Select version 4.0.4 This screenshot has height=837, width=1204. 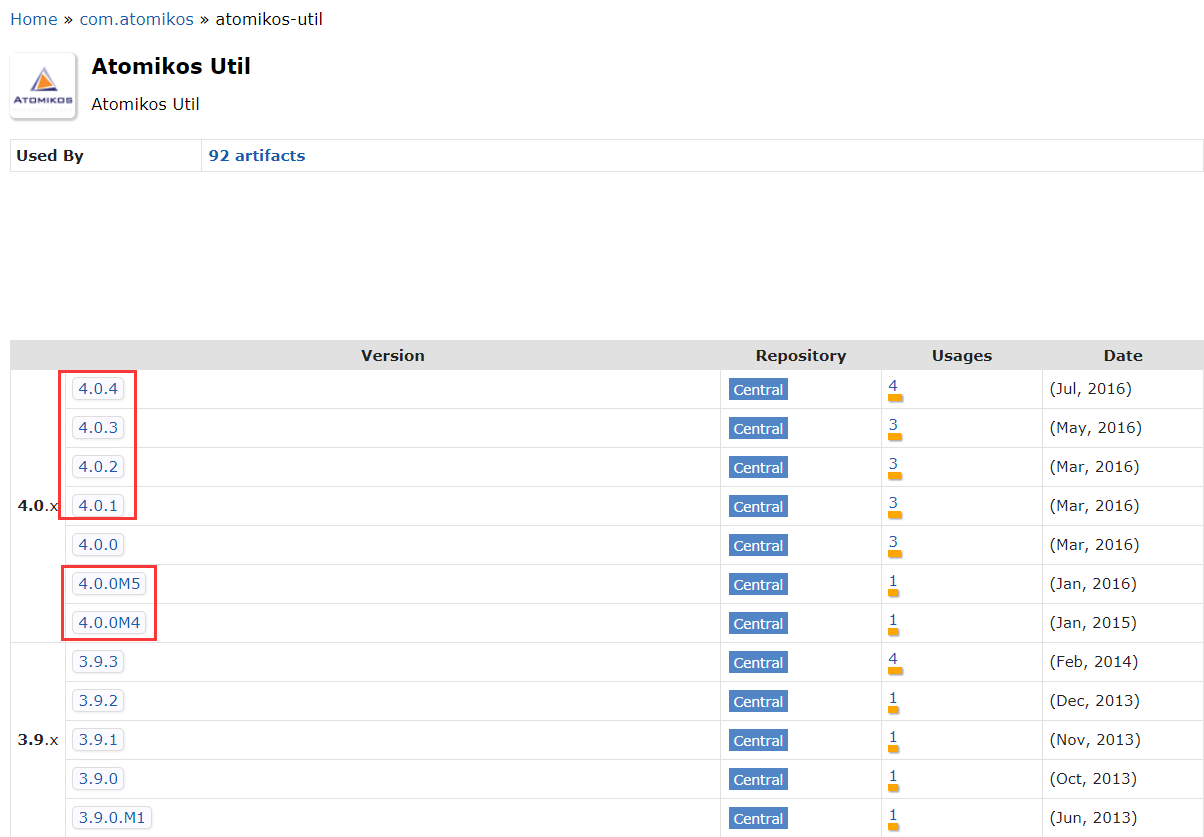[98, 389]
